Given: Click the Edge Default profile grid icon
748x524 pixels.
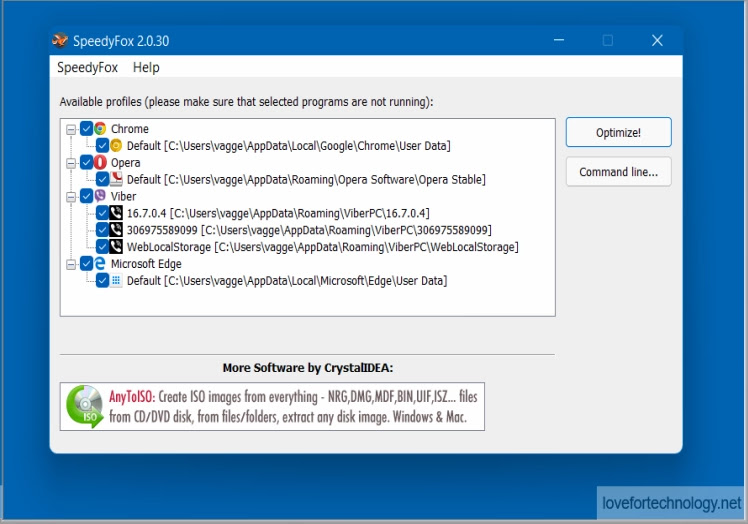Looking at the screenshot, I should tap(116, 280).
